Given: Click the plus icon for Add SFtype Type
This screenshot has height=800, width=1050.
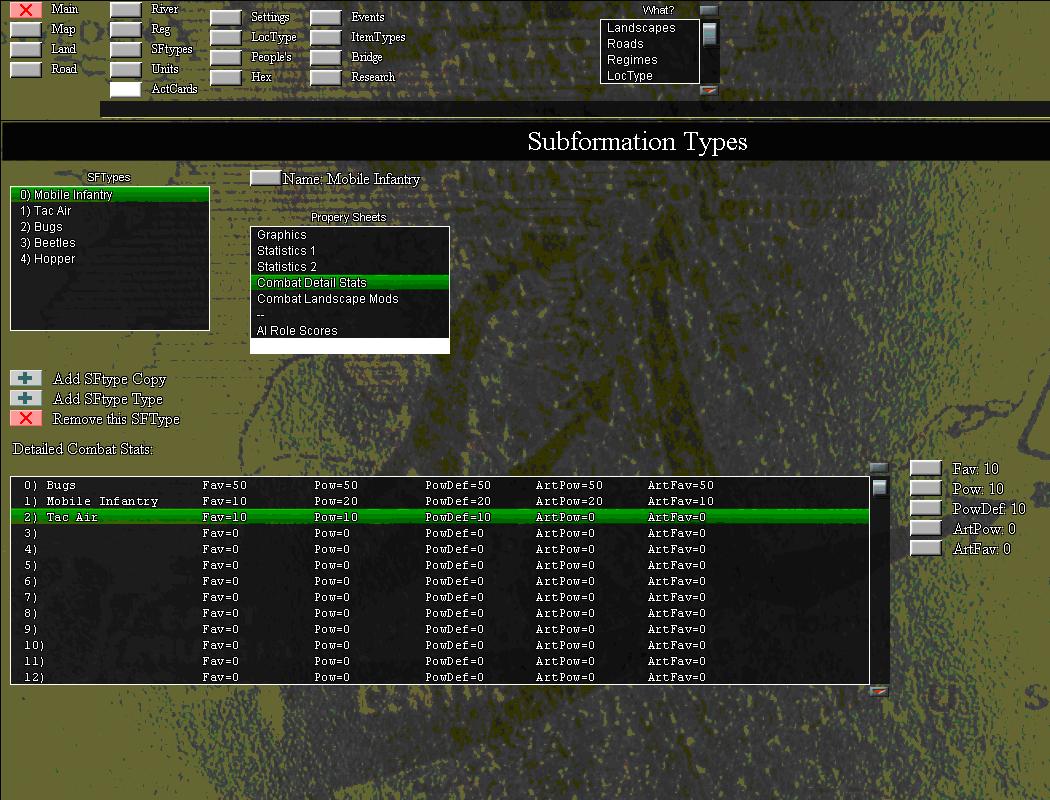Looking at the screenshot, I should [x=26, y=398].
